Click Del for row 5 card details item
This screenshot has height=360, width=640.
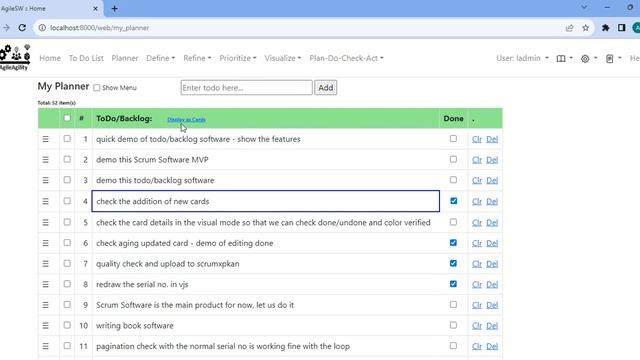click(492, 223)
